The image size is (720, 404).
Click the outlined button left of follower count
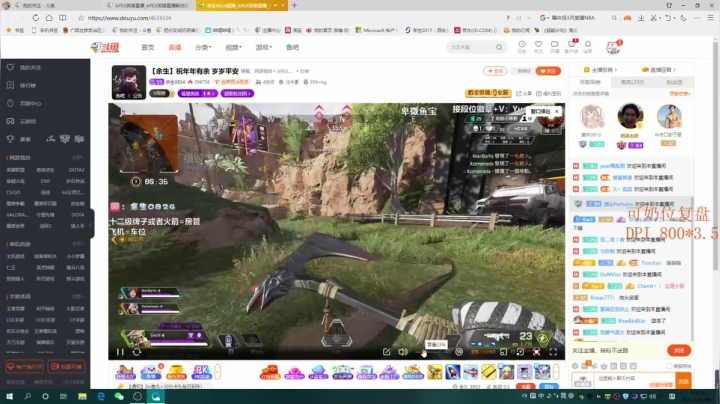(495, 71)
